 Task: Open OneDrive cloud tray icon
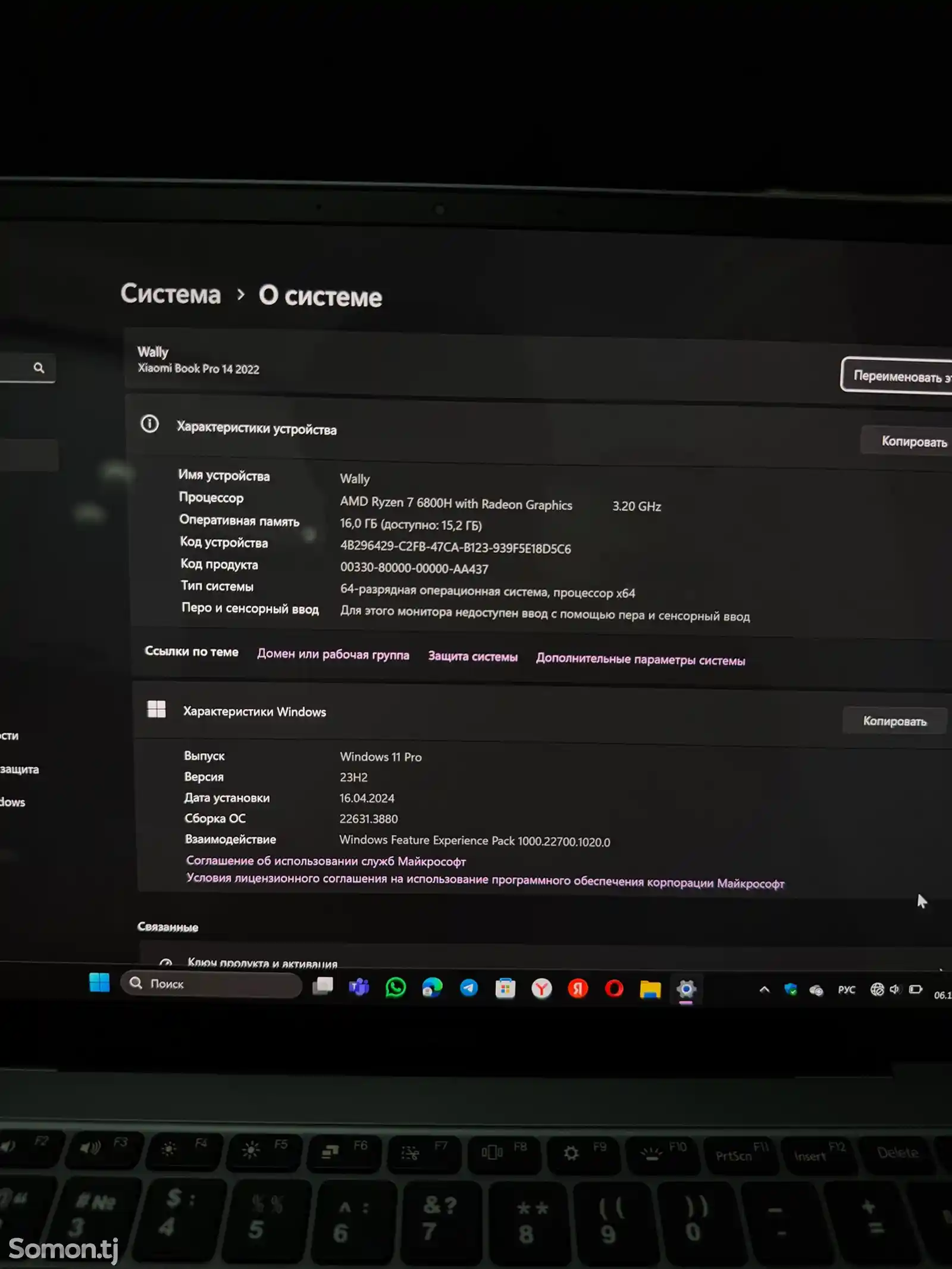[x=816, y=990]
